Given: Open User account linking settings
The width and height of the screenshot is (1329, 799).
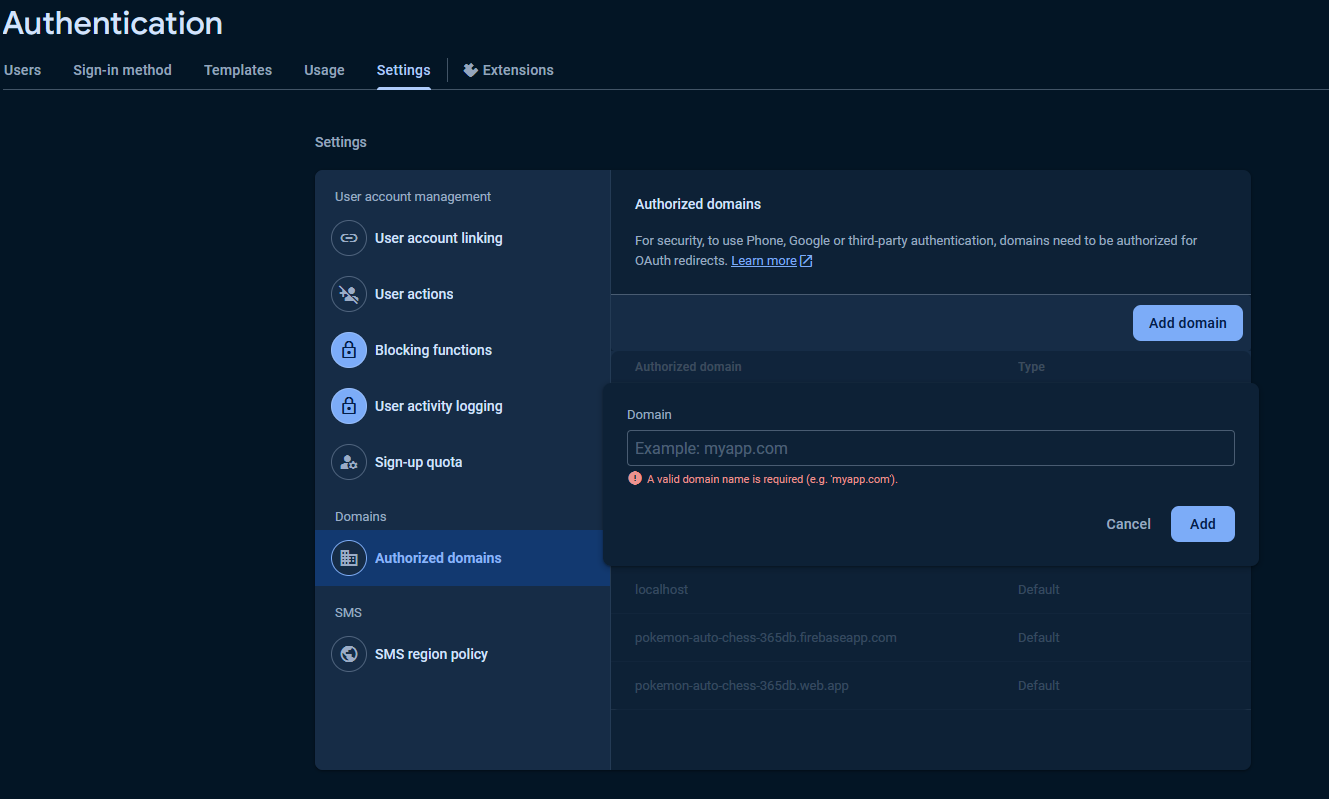Looking at the screenshot, I should 463,238.
